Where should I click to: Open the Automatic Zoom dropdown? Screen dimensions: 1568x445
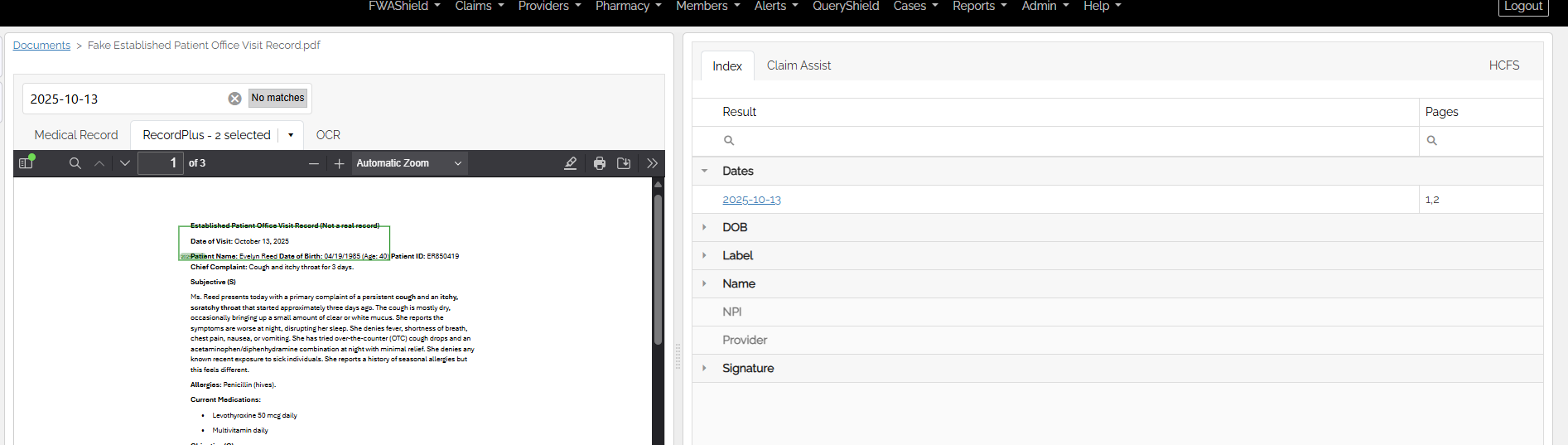coord(409,163)
